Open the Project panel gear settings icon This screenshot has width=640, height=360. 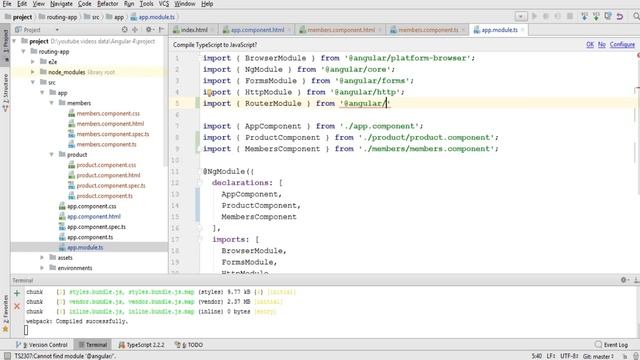(149, 29)
